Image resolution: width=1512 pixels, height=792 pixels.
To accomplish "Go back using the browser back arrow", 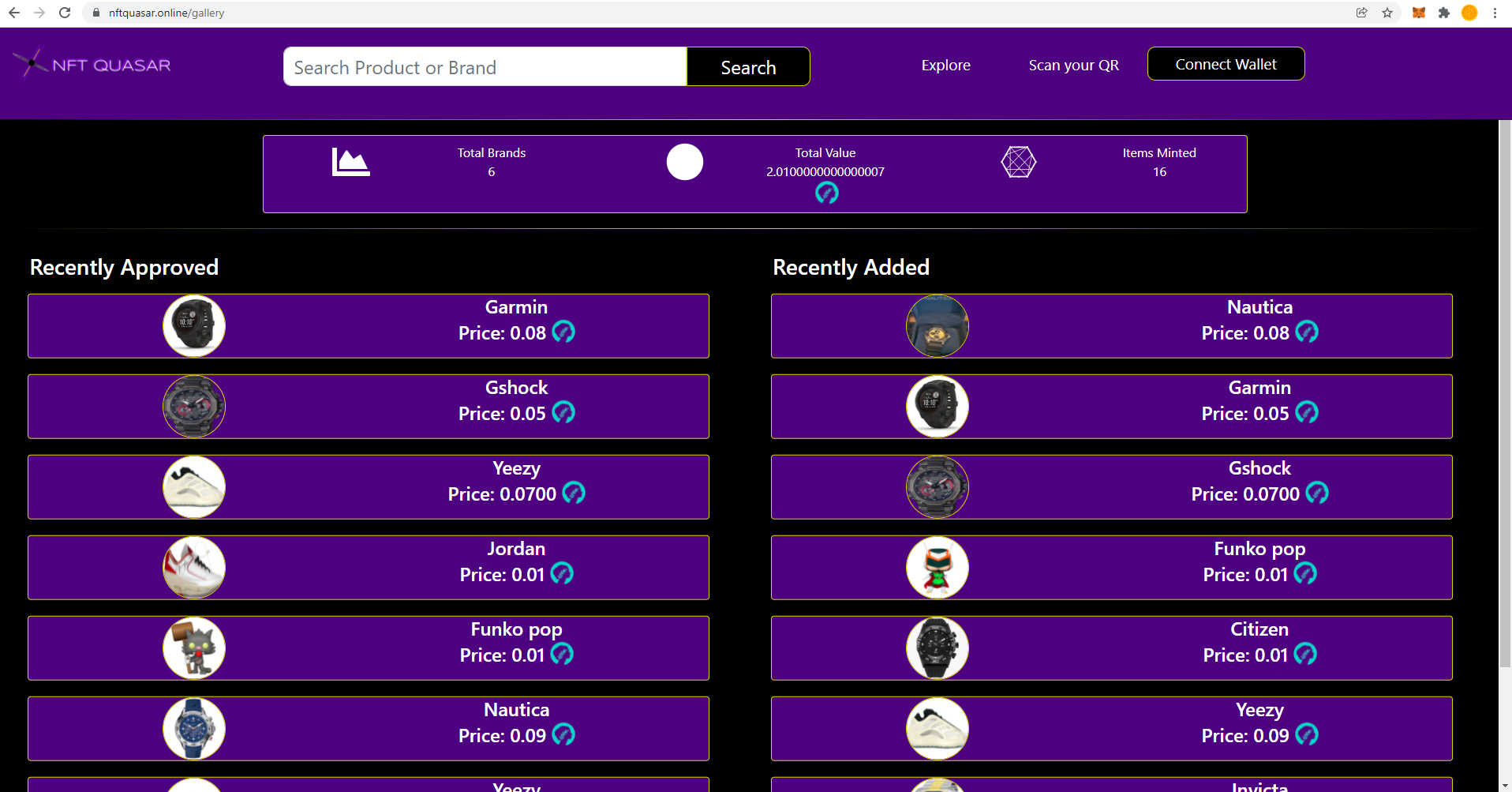I will coord(14,13).
